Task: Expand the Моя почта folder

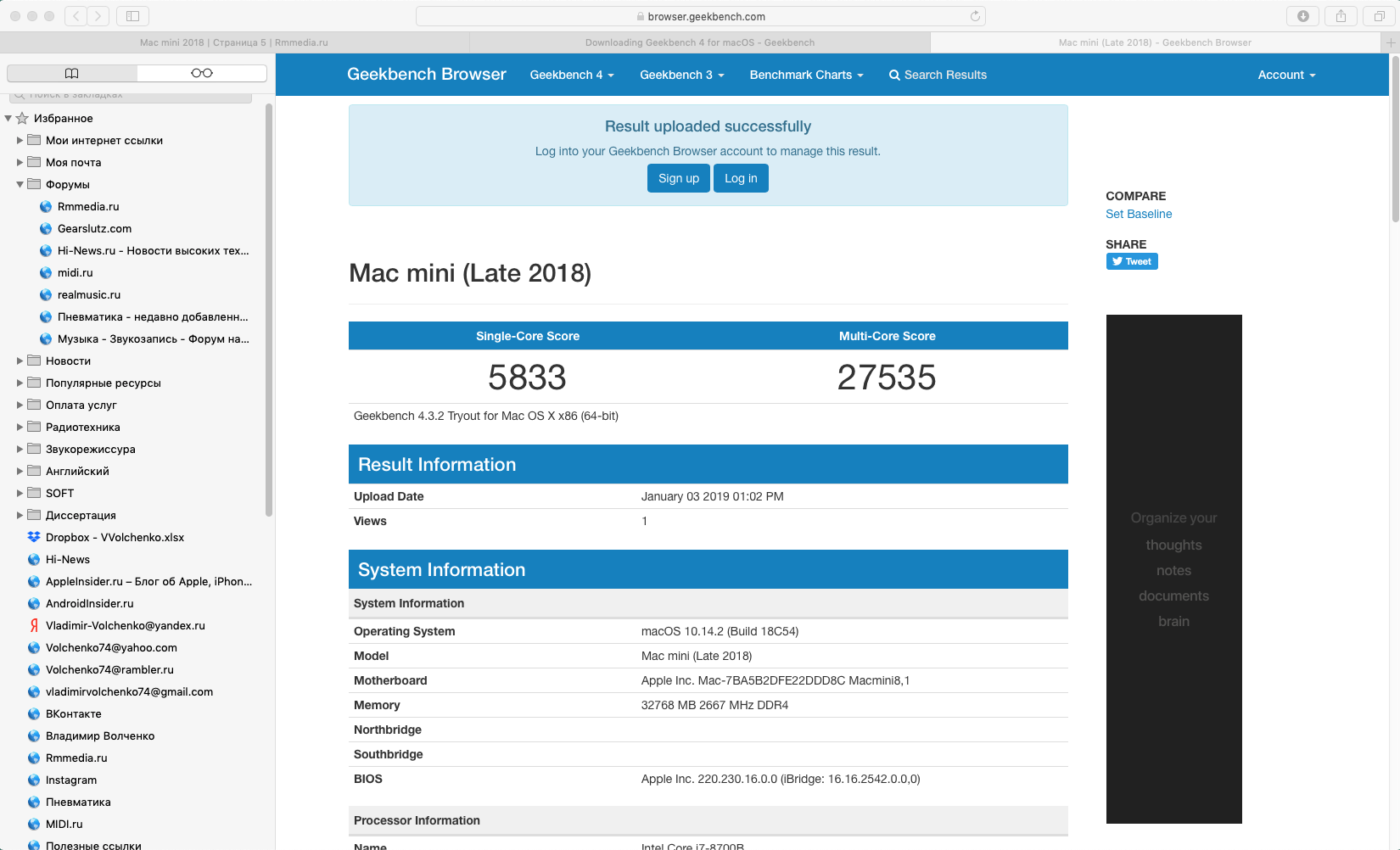Action: [20, 162]
